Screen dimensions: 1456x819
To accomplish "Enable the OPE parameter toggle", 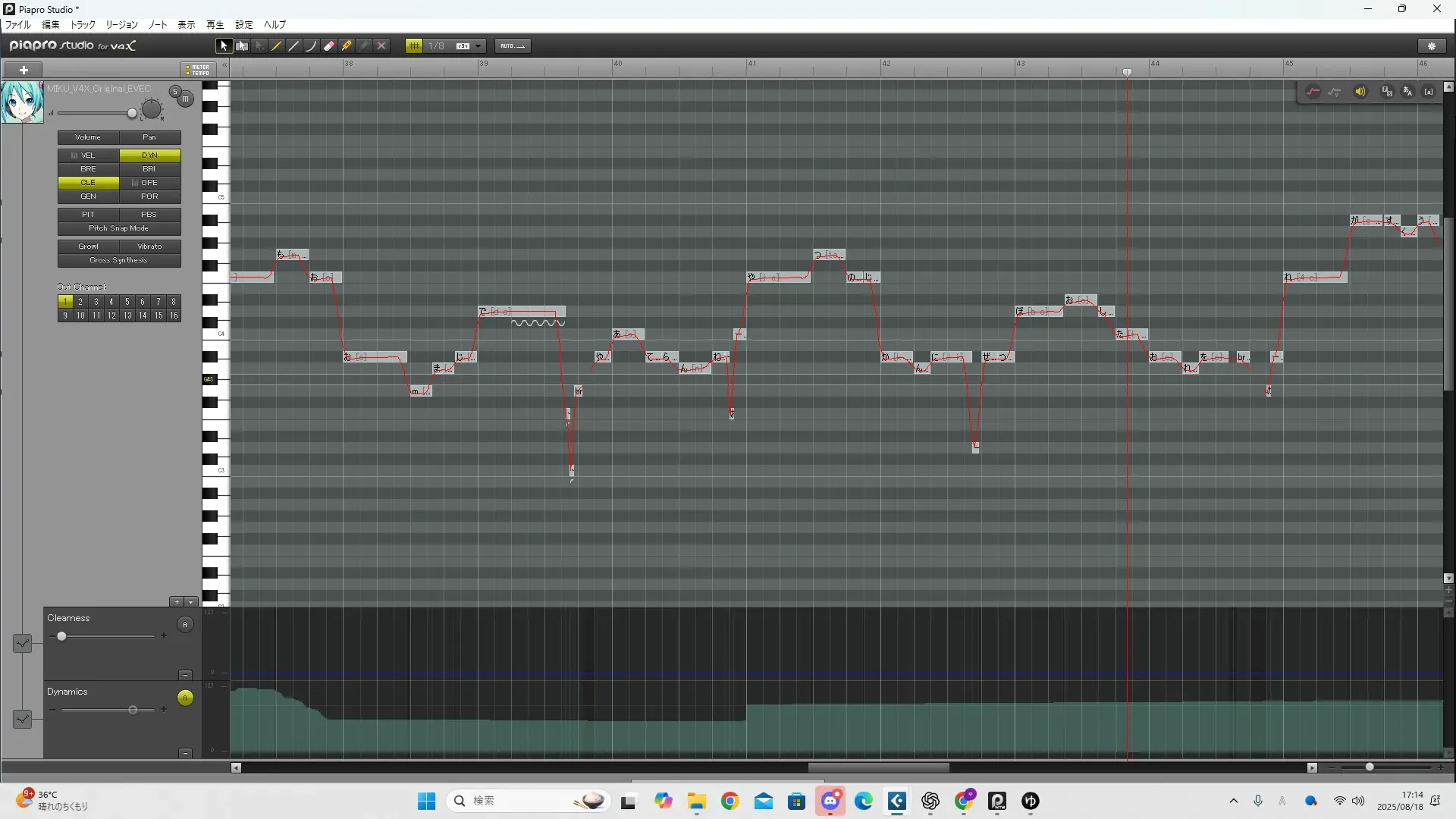I will 149,183.
